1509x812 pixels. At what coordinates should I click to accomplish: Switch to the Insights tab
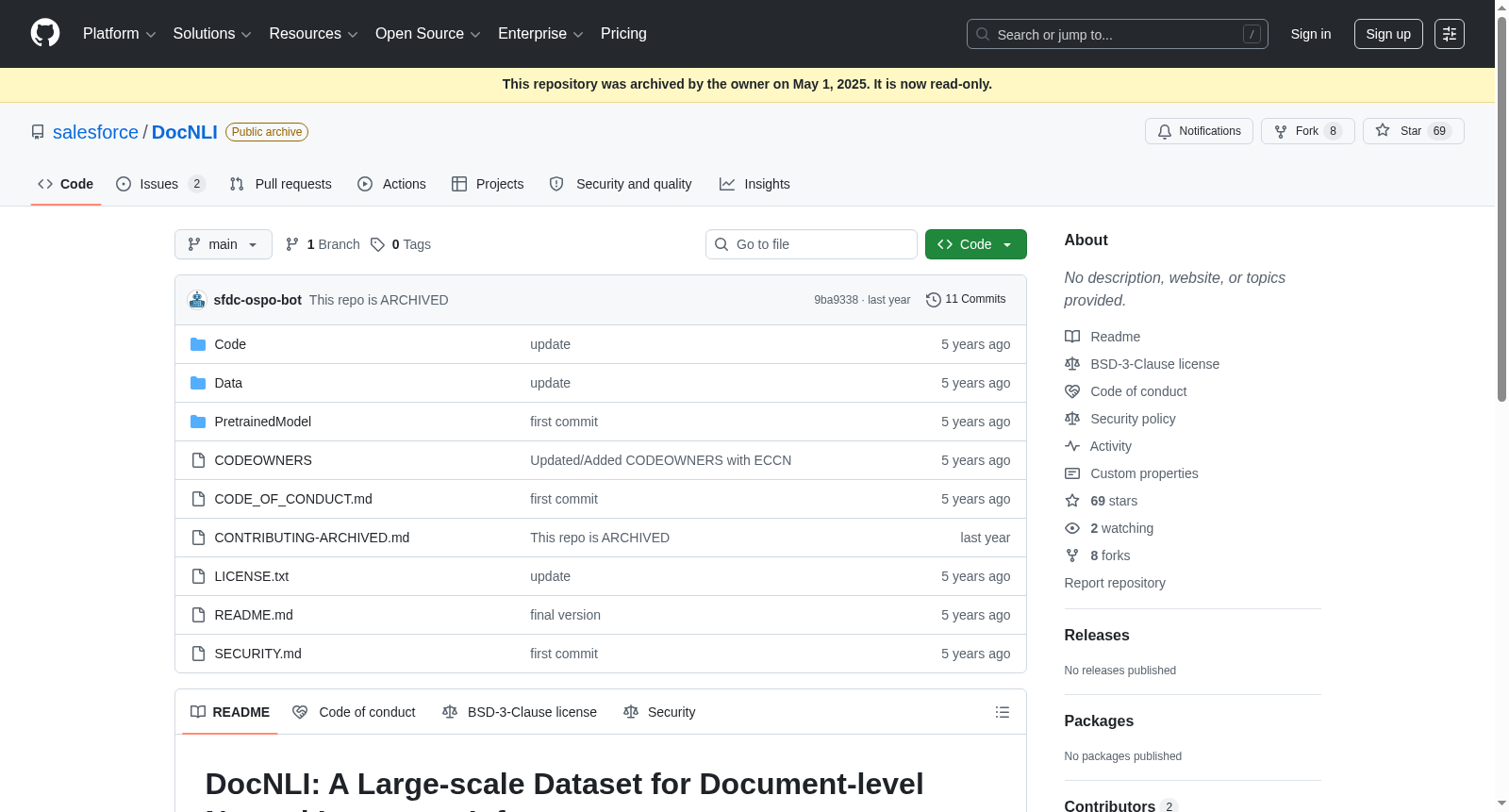pos(754,184)
